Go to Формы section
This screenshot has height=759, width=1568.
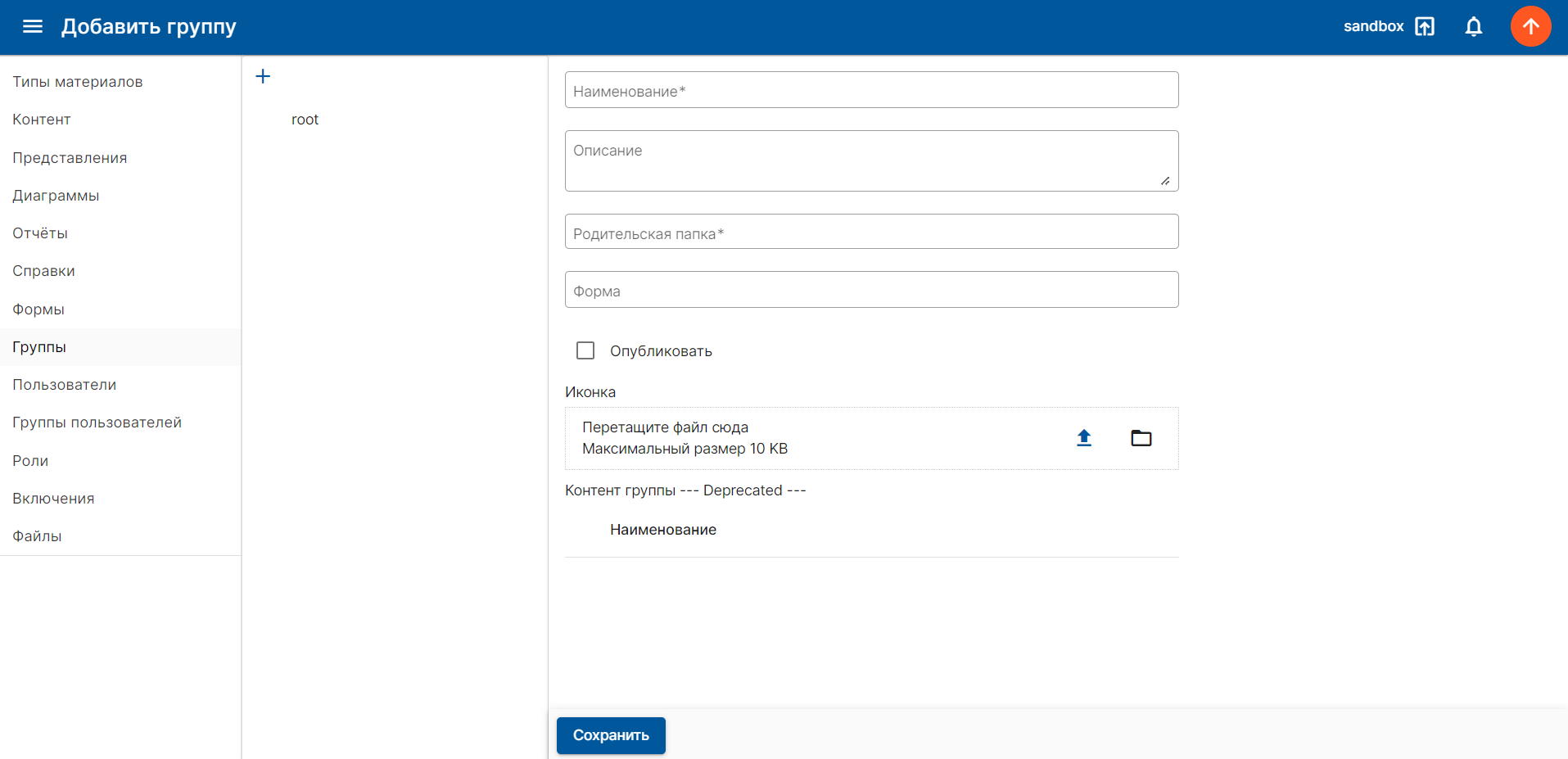(120, 309)
